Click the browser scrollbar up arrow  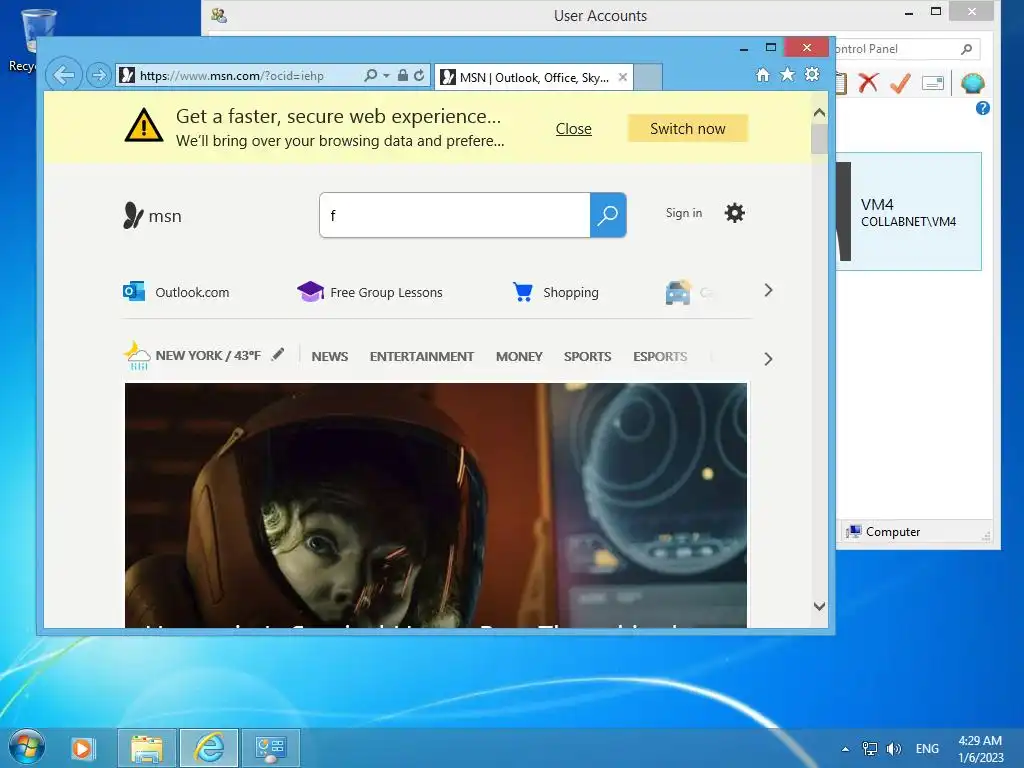point(820,113)
